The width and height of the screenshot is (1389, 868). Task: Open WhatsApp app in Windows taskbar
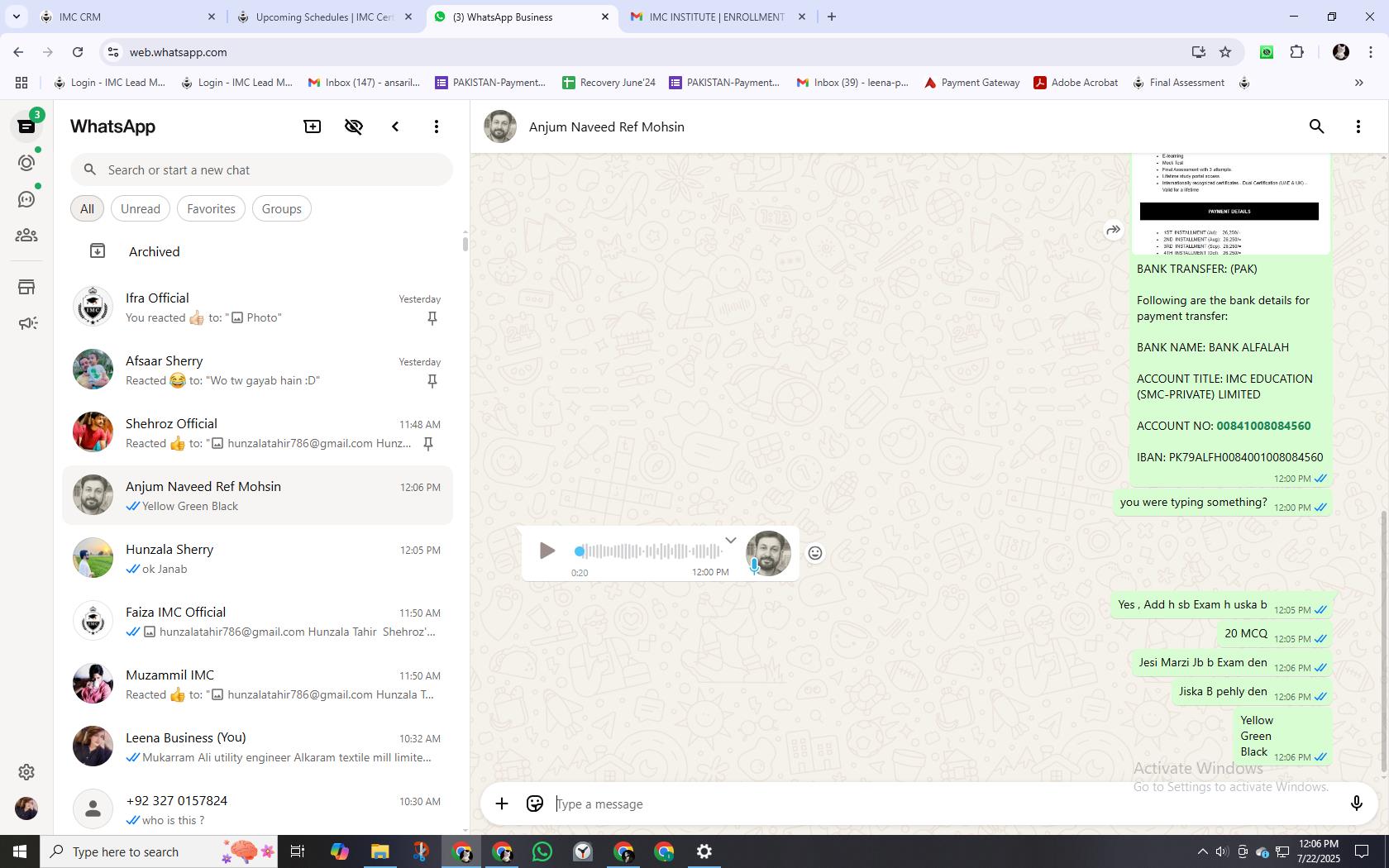tap(542, 851)
